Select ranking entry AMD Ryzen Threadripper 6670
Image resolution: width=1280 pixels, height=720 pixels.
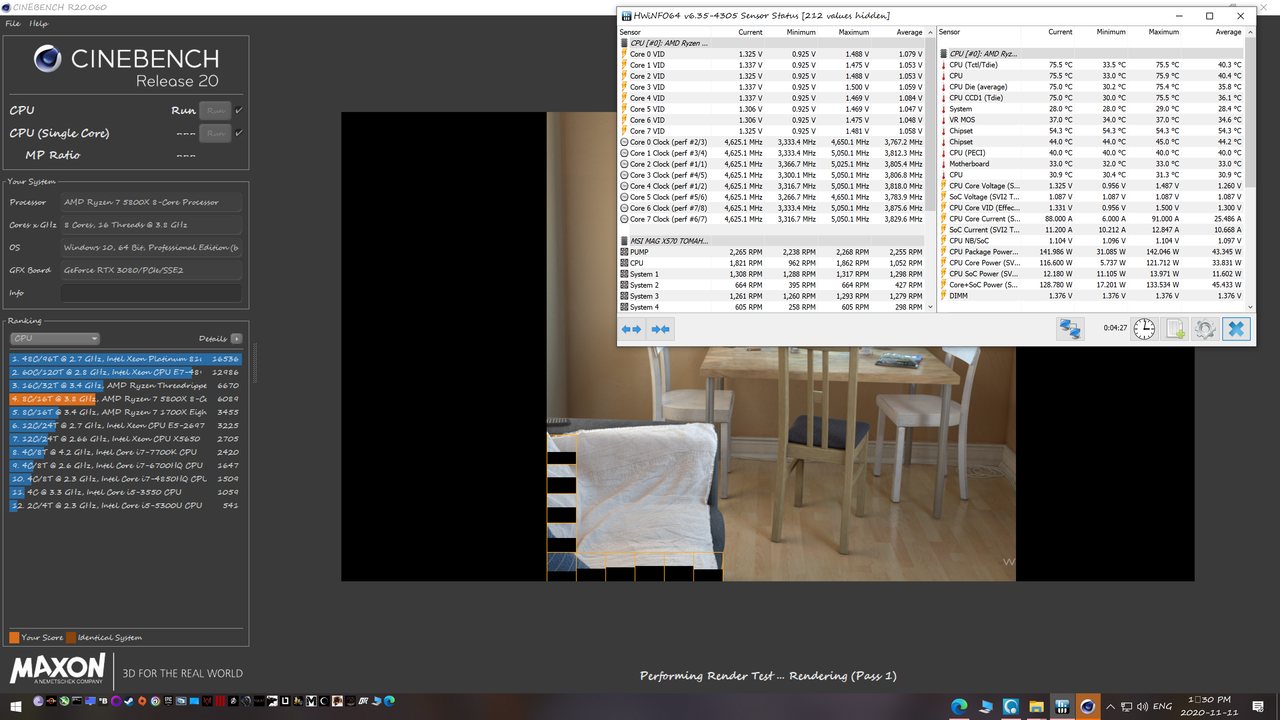125,385
